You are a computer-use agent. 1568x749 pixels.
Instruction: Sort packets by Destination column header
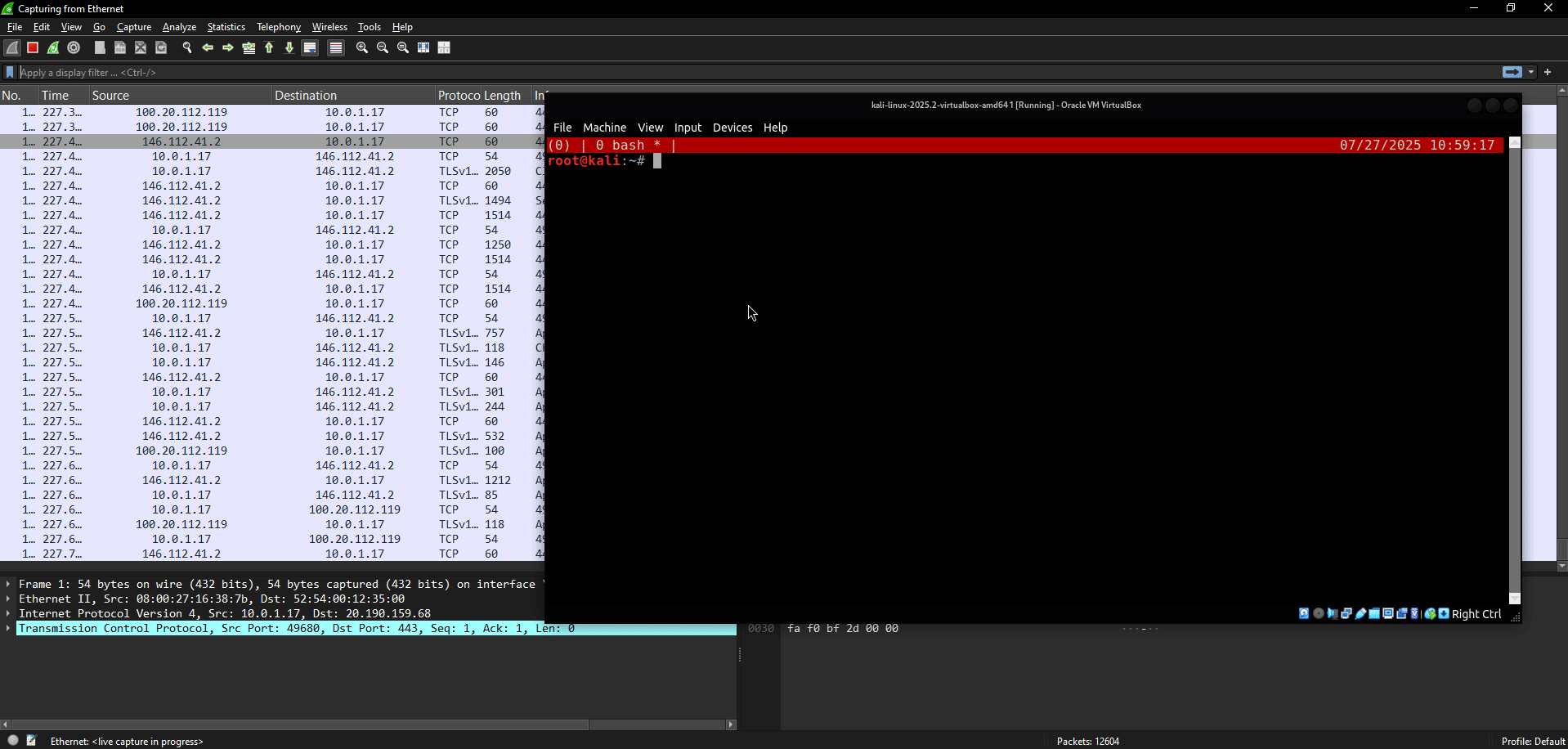point(306,96)
